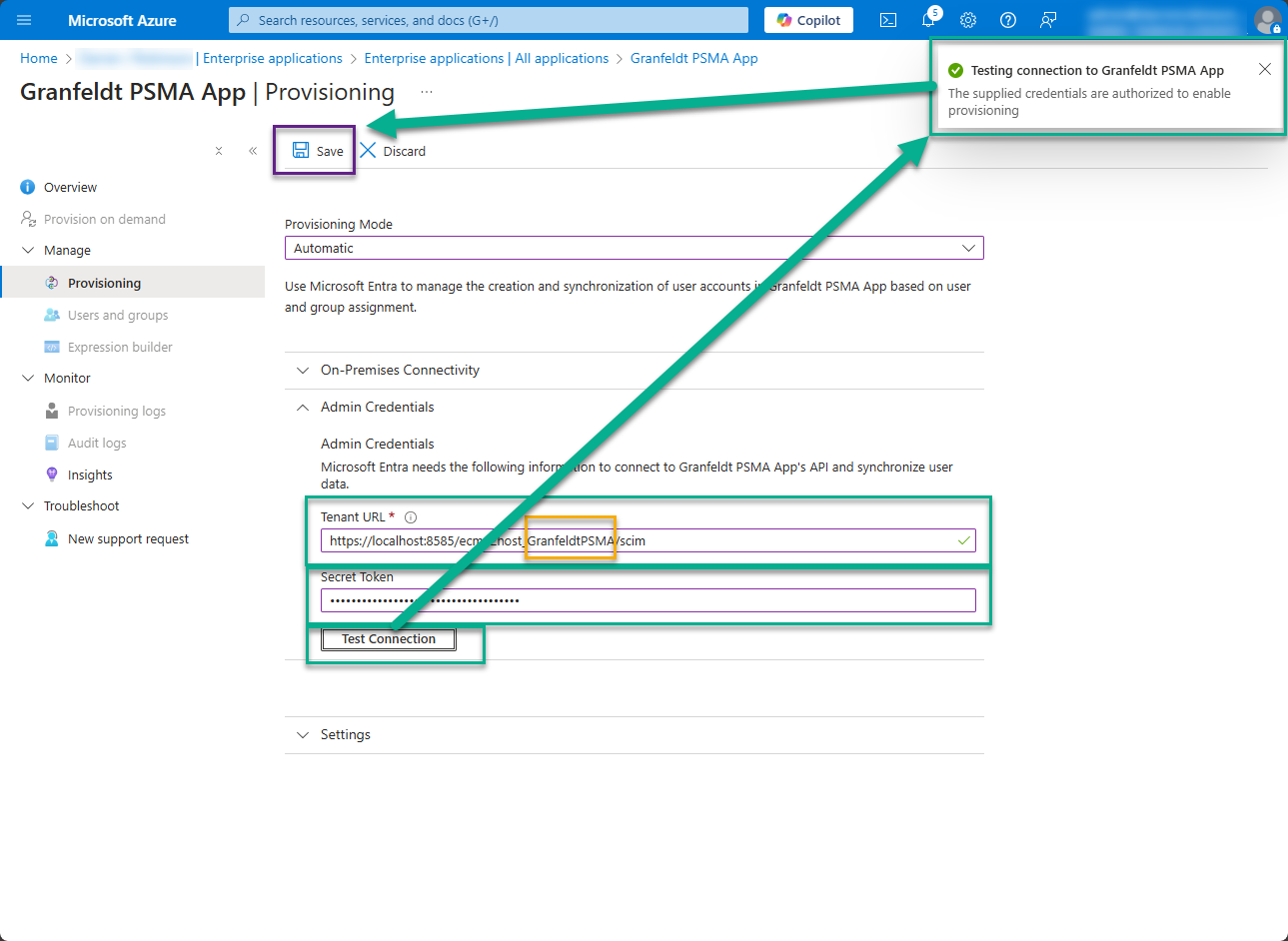1288x941 pixels.
Task: Click the Copilot button
Action: coord(808,20)
